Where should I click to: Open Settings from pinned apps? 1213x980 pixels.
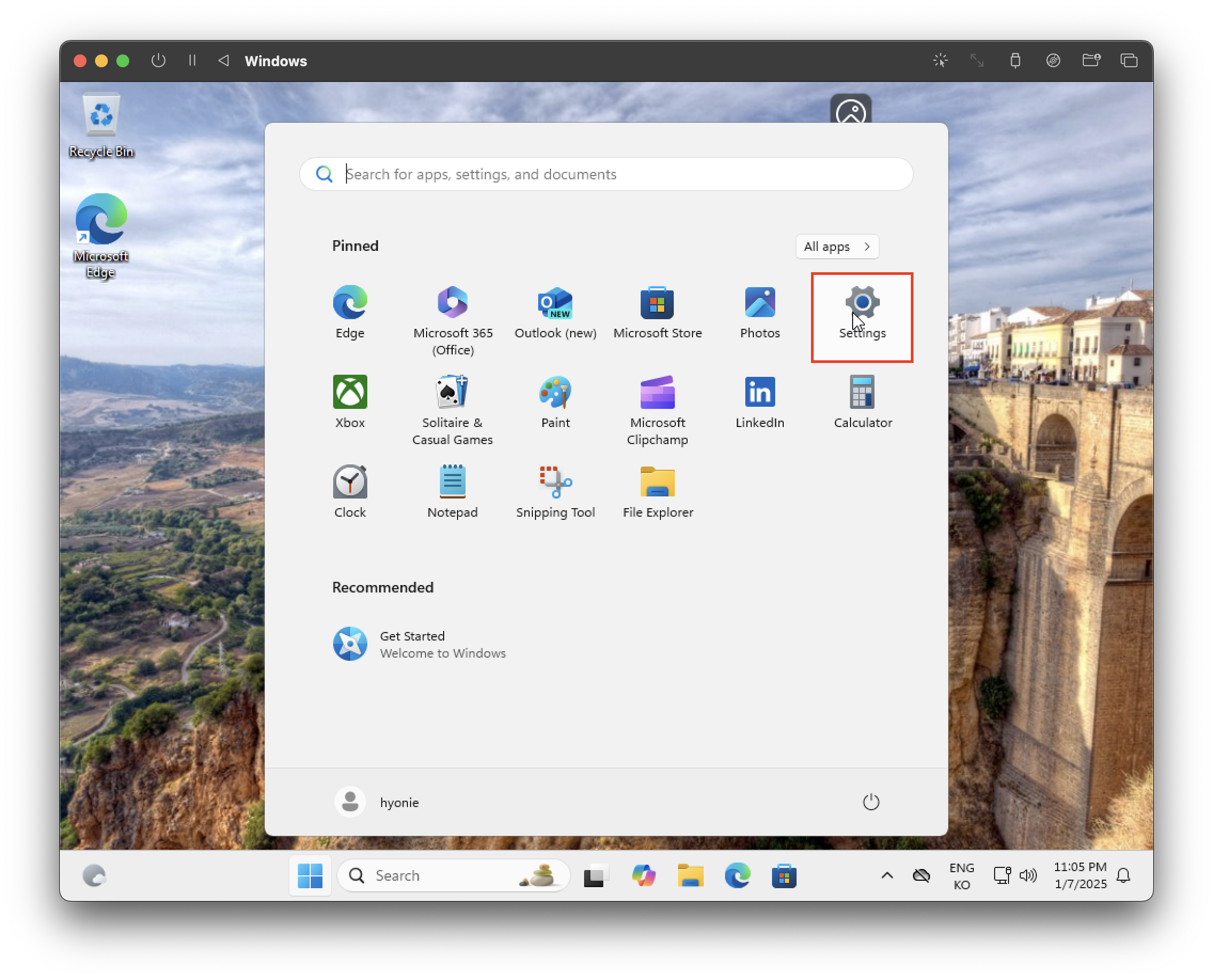862,313
